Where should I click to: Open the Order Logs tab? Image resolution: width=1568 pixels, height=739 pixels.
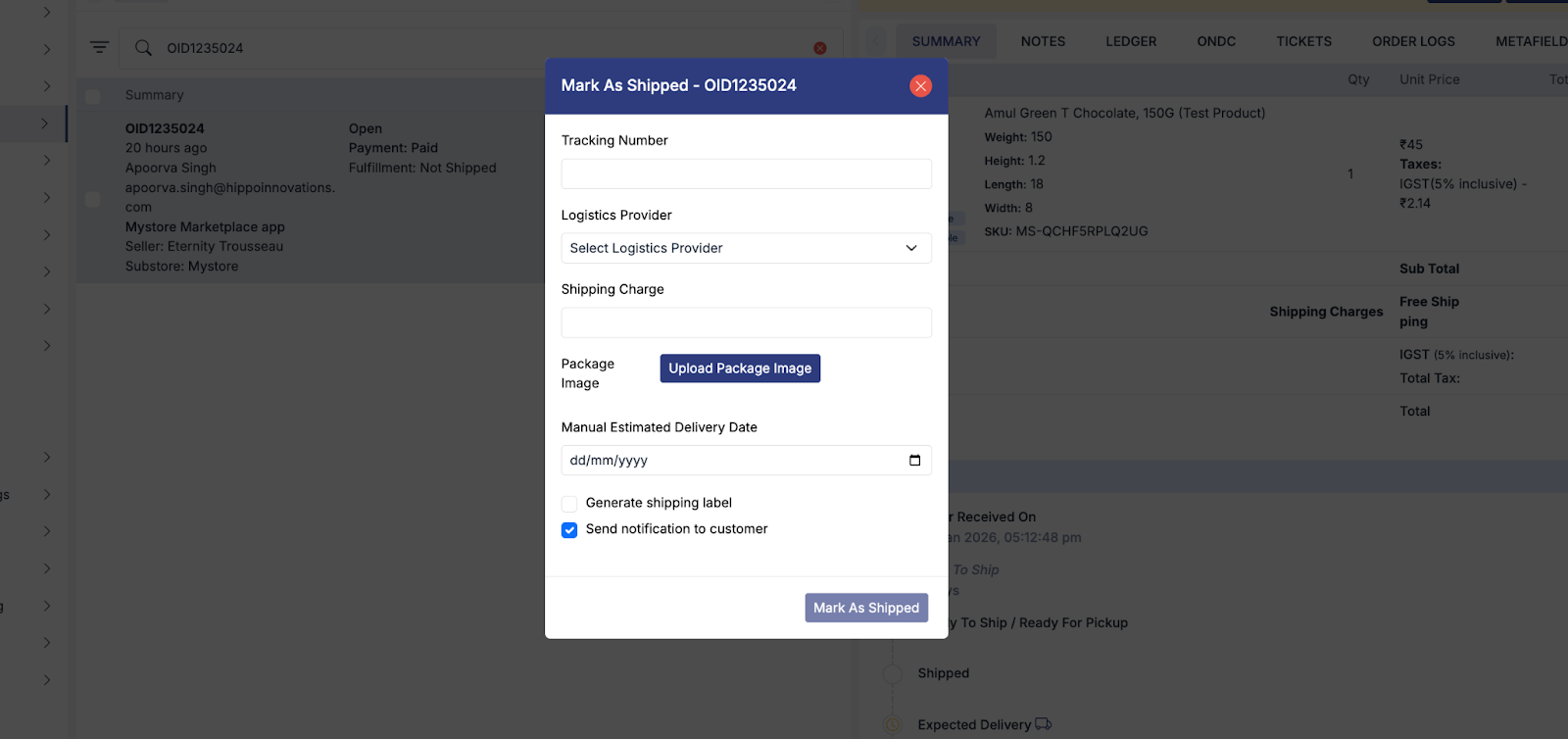point(1413,41)
